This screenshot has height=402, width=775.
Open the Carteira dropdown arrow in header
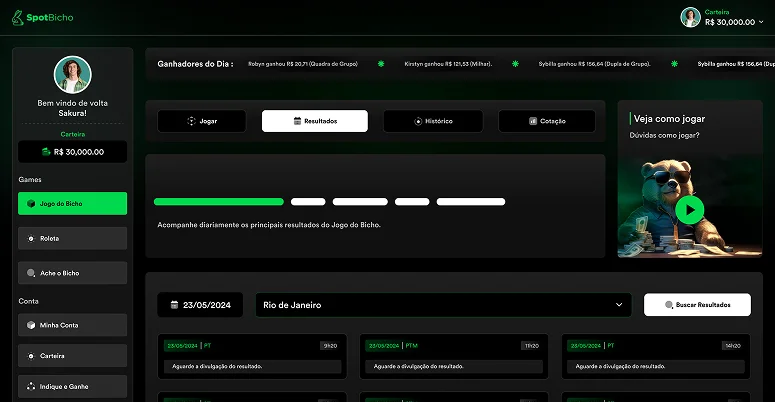(x=761, y=22)
